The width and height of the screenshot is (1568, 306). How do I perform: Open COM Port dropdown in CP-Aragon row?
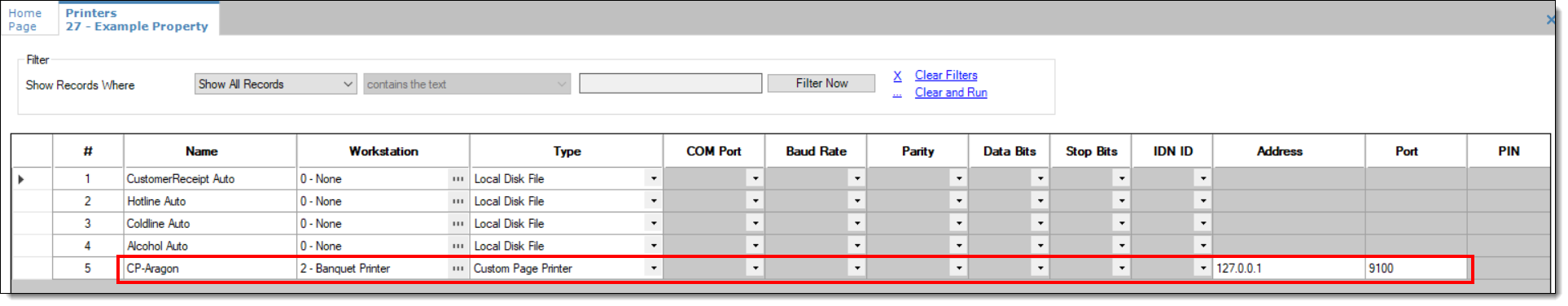(x=756, y=269)
